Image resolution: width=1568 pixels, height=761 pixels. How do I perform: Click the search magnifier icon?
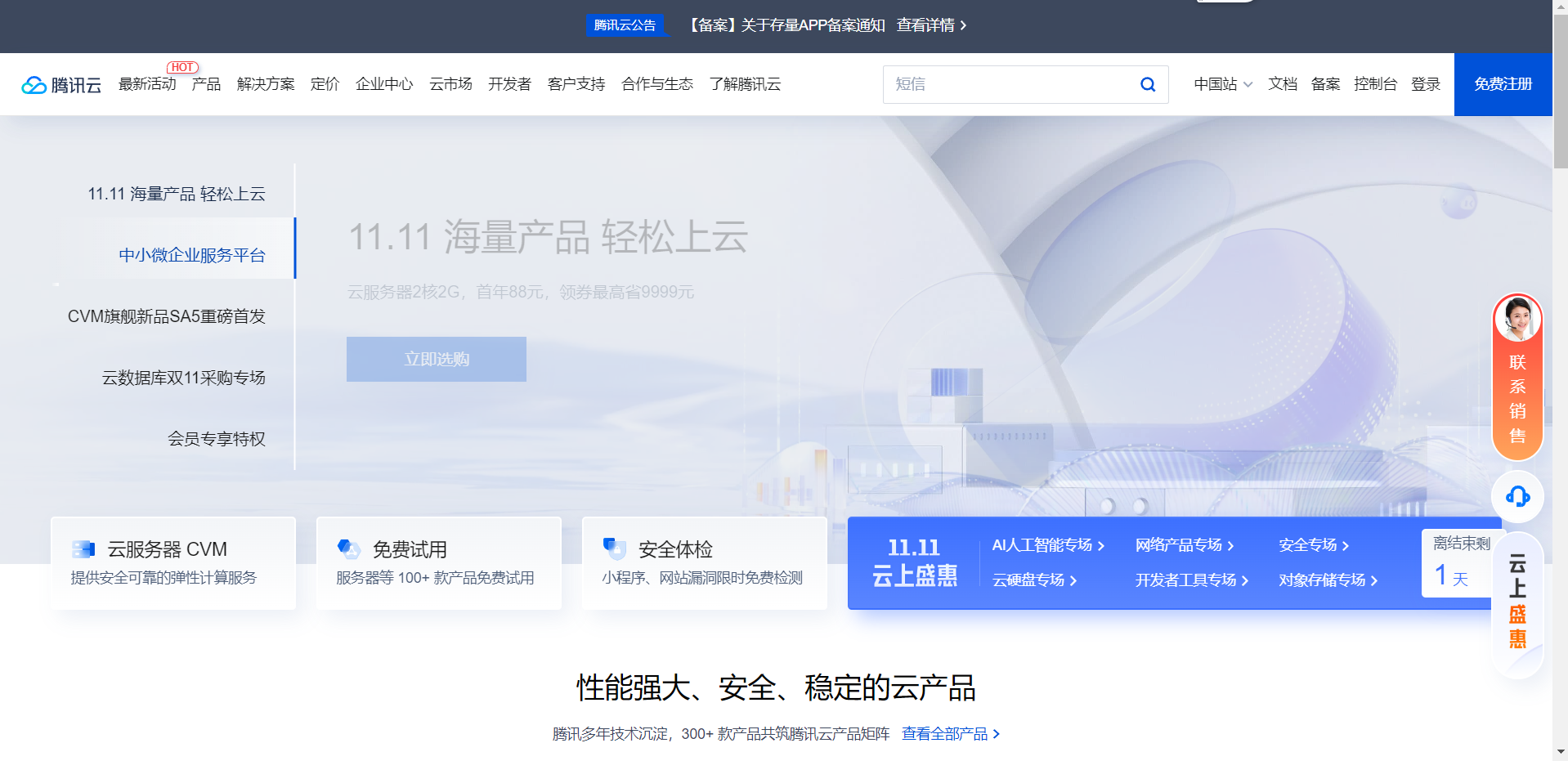(x=1148, y=84)
